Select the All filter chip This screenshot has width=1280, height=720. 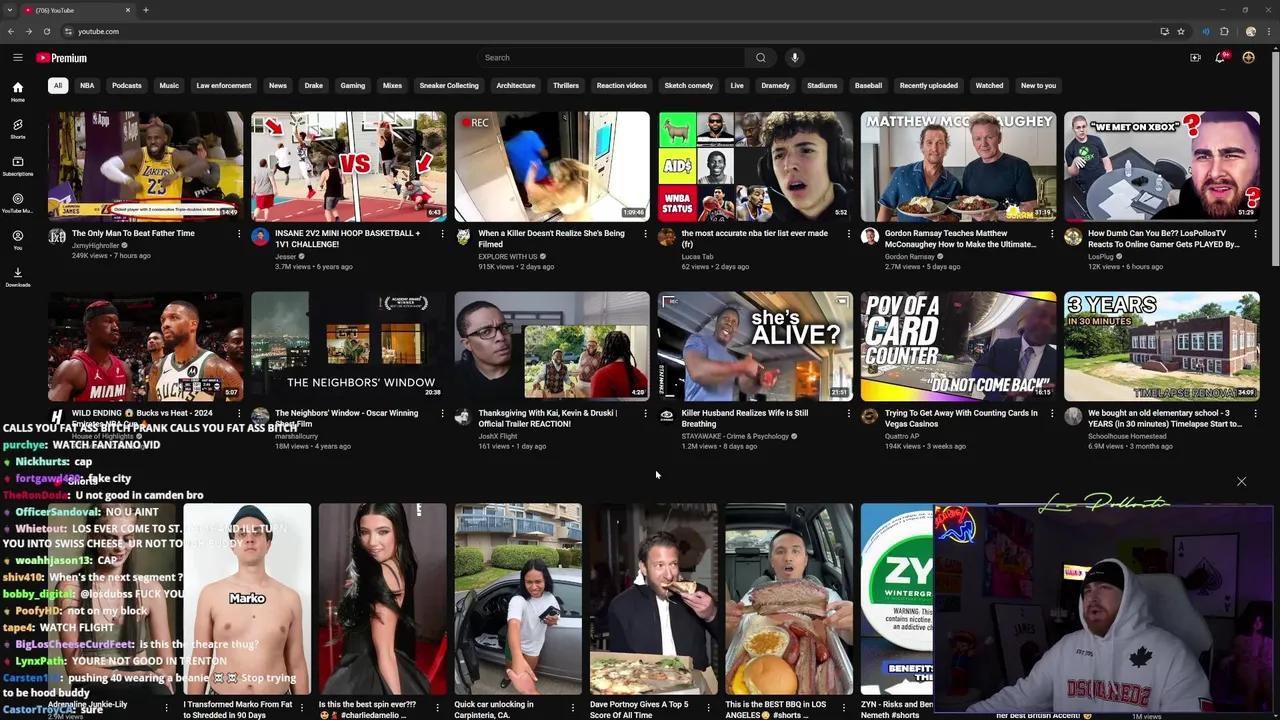[58, 86]
